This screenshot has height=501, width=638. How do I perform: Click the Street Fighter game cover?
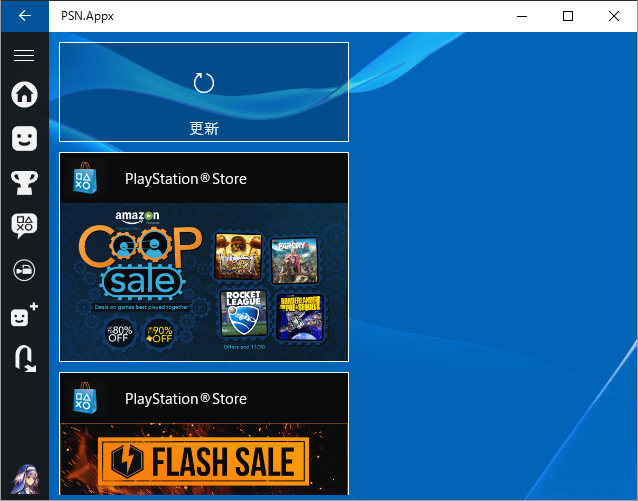[238, 256]
